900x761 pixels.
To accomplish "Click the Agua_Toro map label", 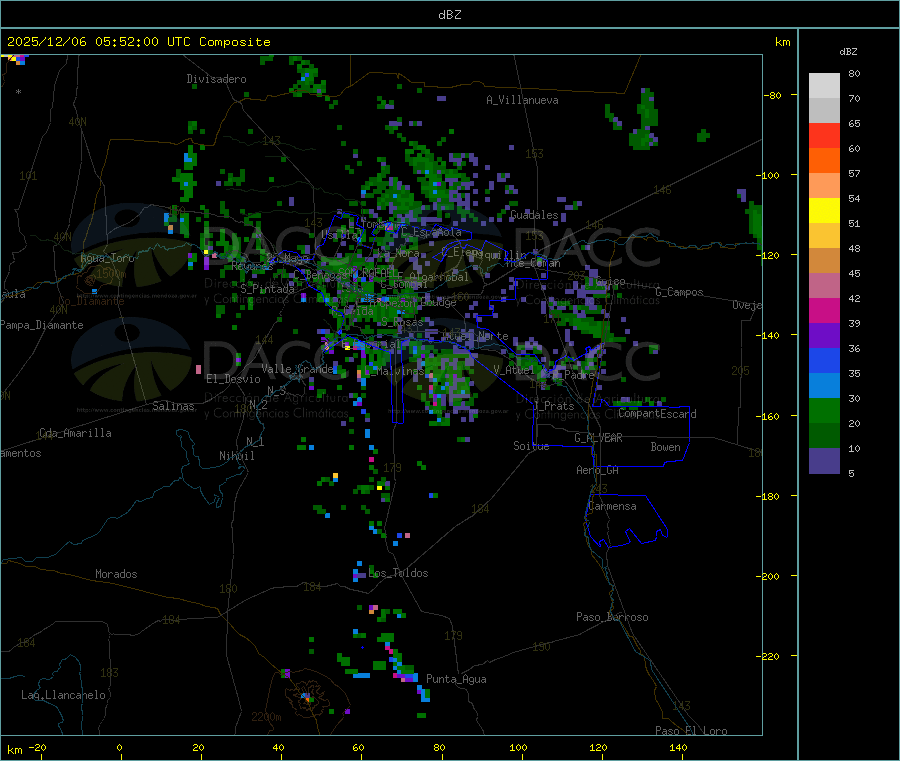I will (x=107, y=258).
